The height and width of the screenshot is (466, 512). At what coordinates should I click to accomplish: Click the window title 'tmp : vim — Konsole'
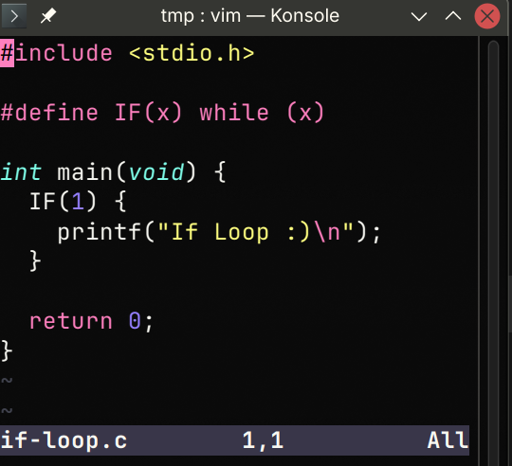pos(250,16)
